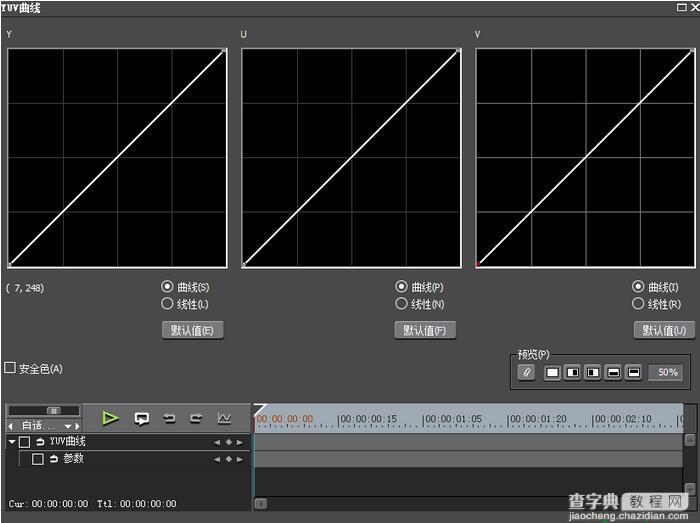Click the Ttl: 00:00:00:00 timecode
The image size is (700, 523).
click(137, 504)
